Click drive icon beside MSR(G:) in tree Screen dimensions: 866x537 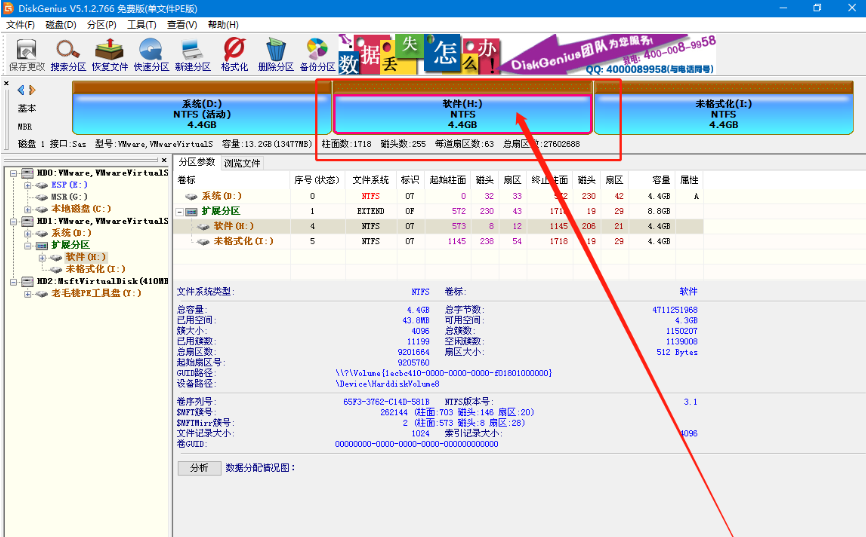coord(41,197)
